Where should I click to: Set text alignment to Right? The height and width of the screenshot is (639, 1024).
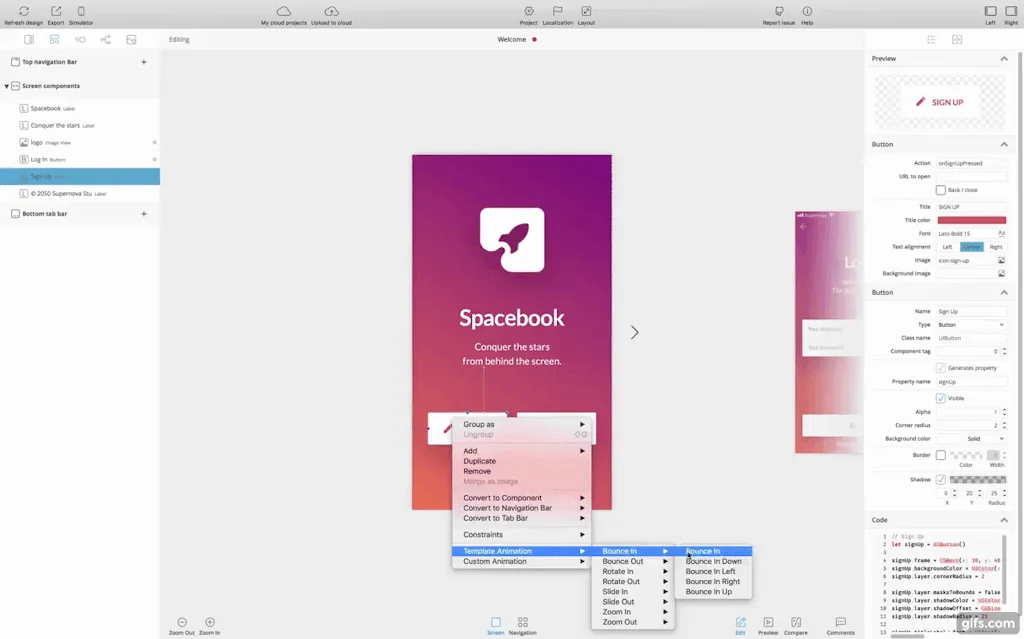(x=995, y=247)
